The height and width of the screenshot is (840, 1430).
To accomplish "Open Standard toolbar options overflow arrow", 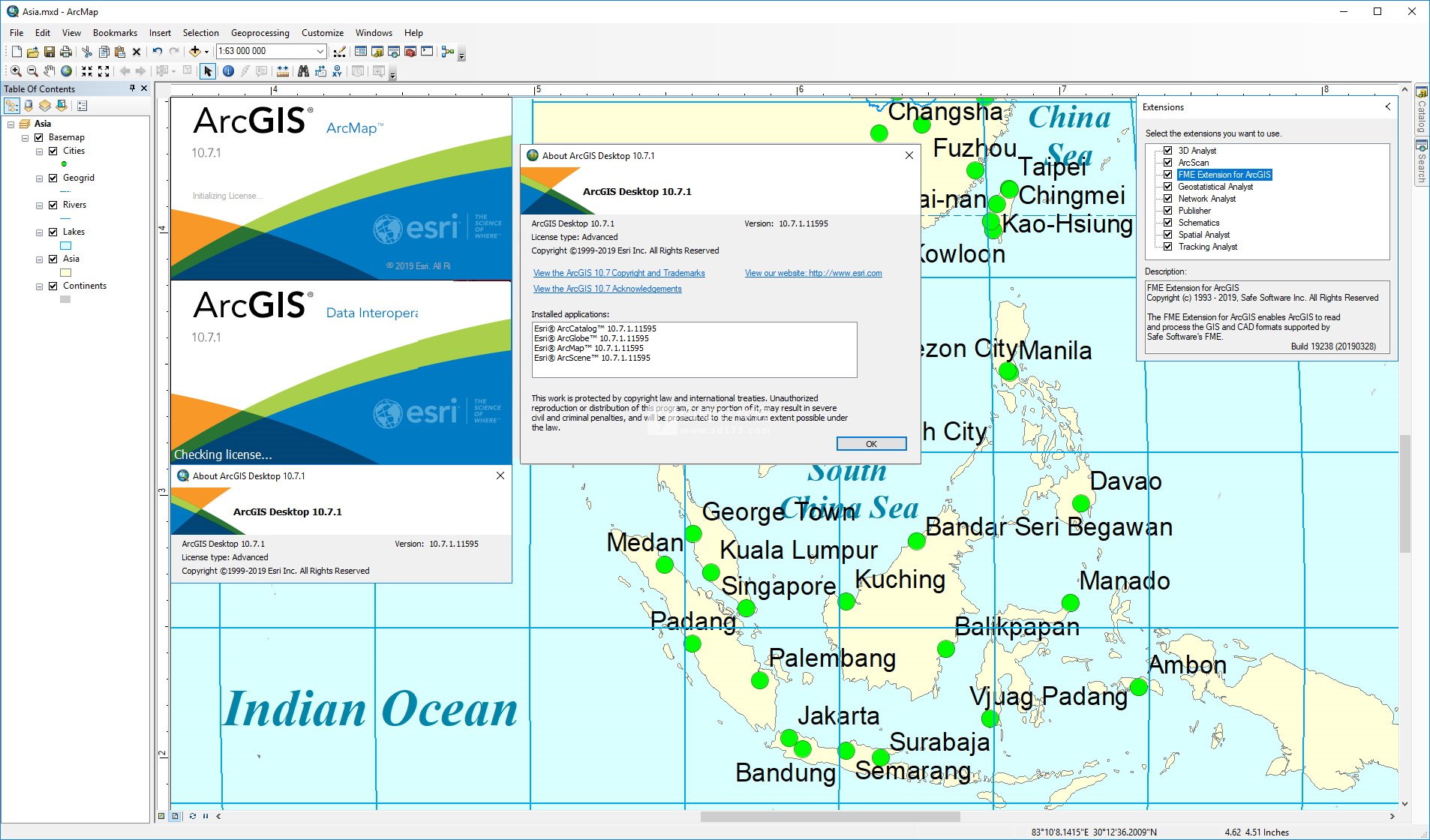I will pyautogui.click(x=462, y=55).
